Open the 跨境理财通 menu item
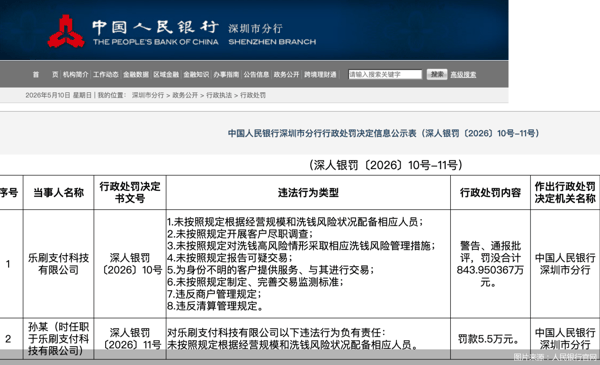Image resolution: width=600 pixels, height=365 pixels. (320, 74)
